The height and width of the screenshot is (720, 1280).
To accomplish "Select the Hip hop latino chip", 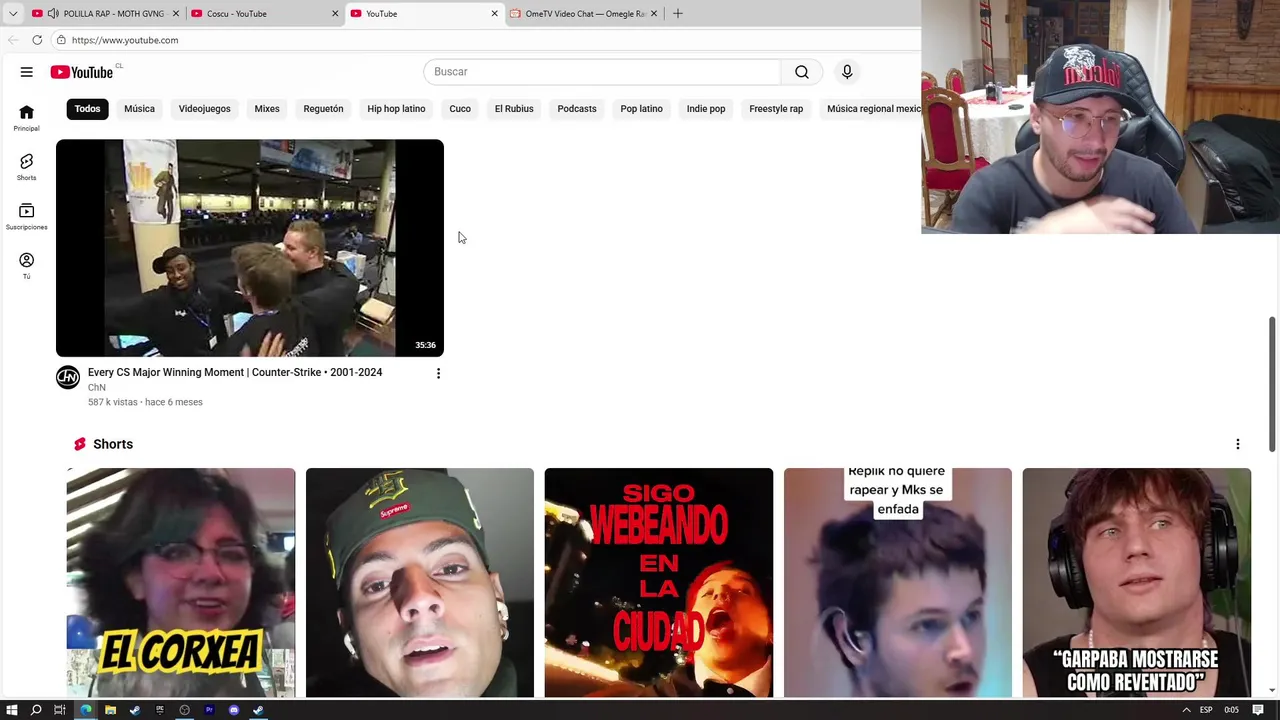I will 396,108.
